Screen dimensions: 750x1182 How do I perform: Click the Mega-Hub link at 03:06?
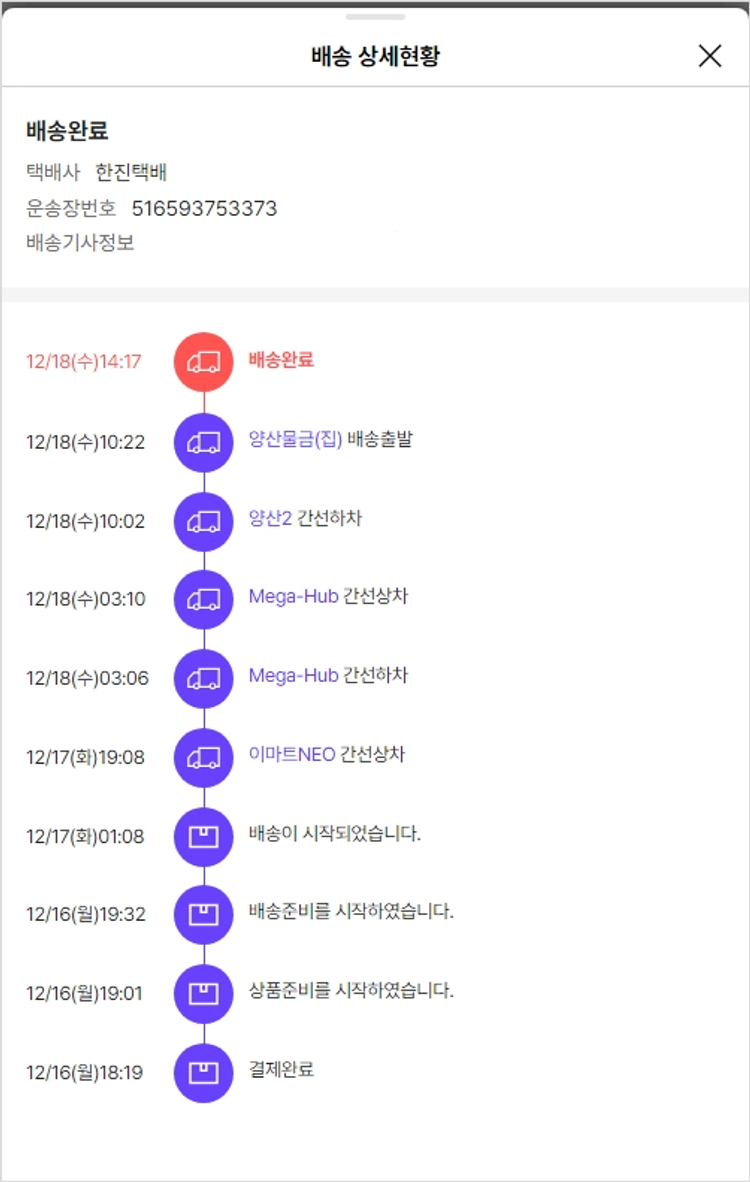(293, 676)
